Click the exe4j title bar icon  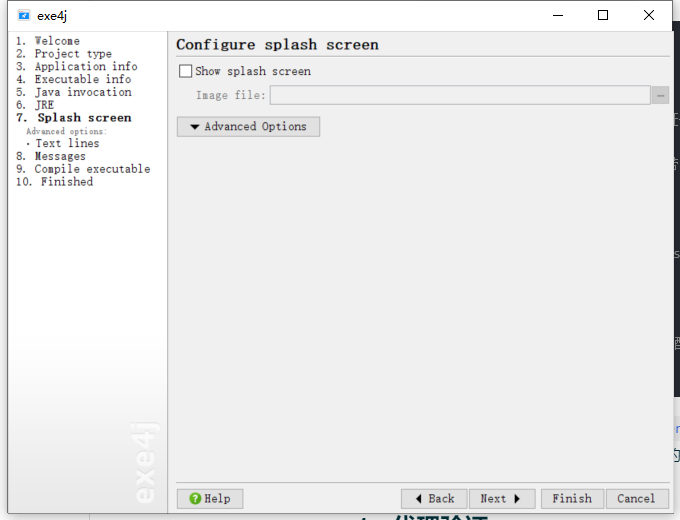[24, 15]
